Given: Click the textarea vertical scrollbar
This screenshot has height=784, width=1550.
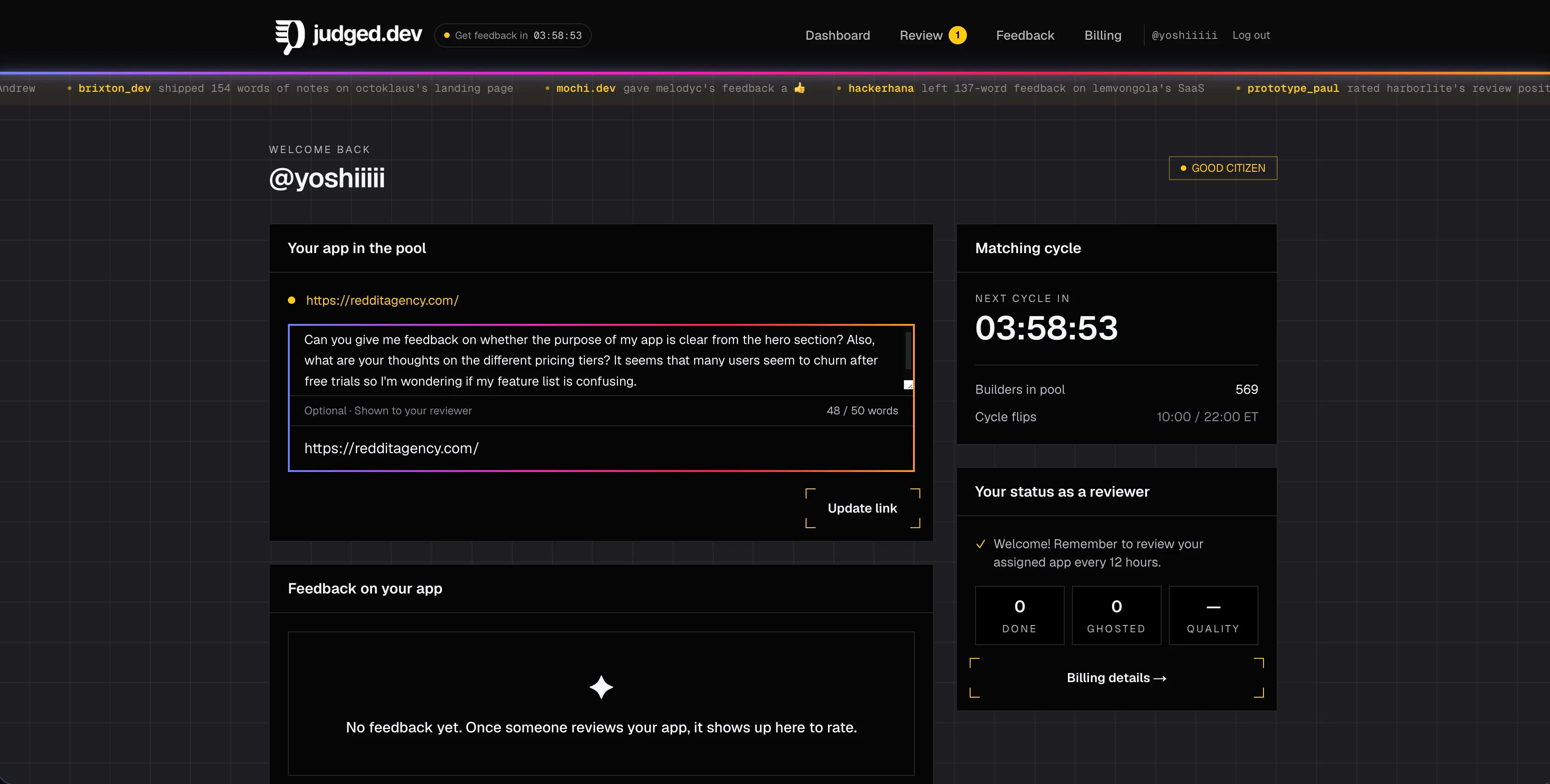Looking at the screenshot, I should coord(908,350).
